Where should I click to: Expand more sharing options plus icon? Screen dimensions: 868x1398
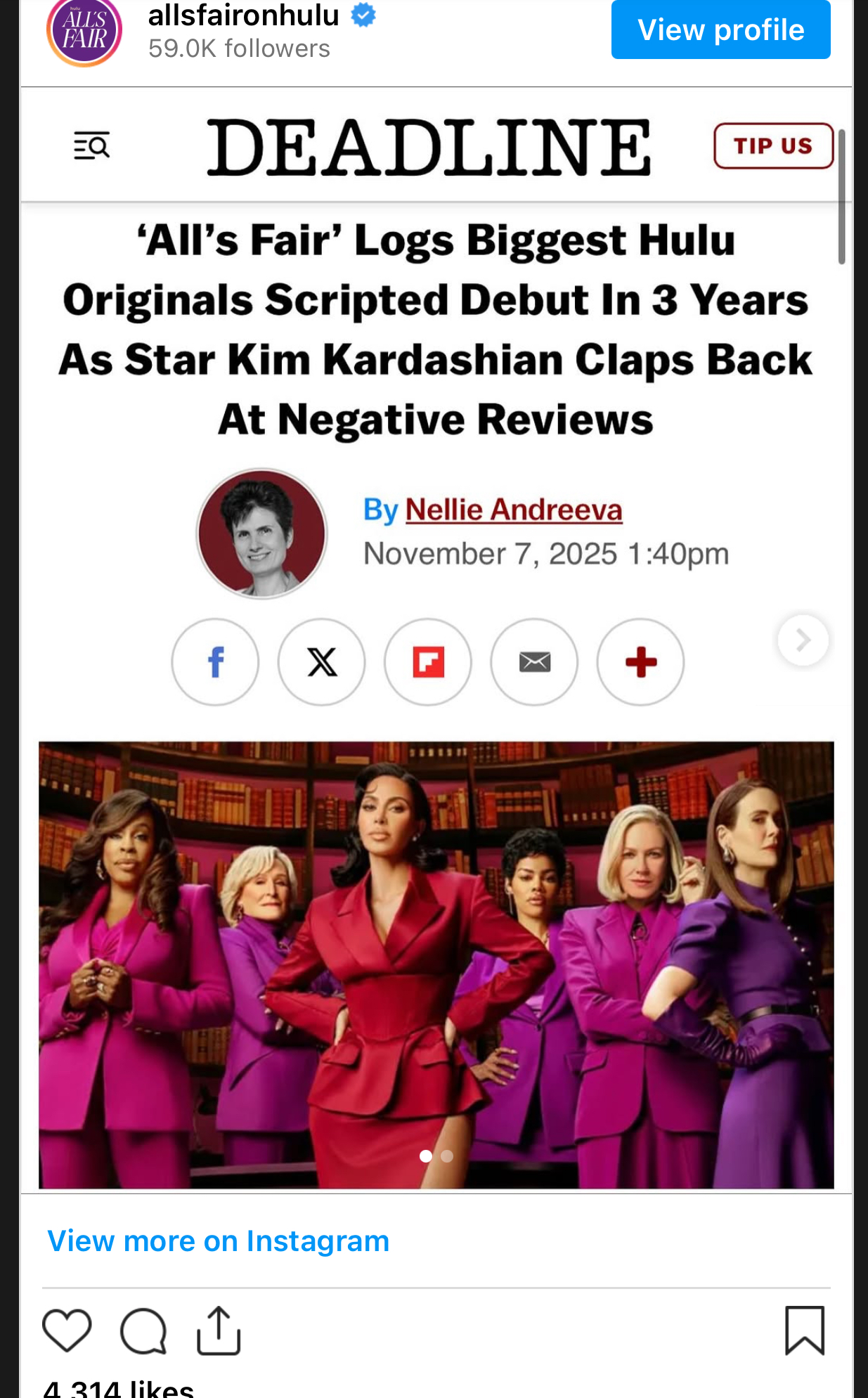pos(640,662)
